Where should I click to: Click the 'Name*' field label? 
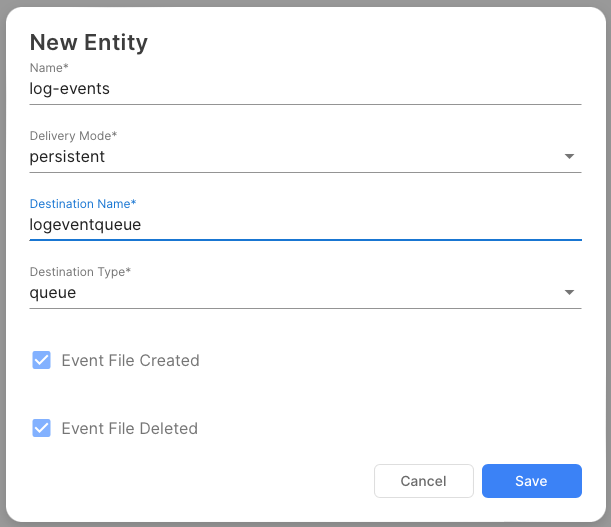click(46, 67)
